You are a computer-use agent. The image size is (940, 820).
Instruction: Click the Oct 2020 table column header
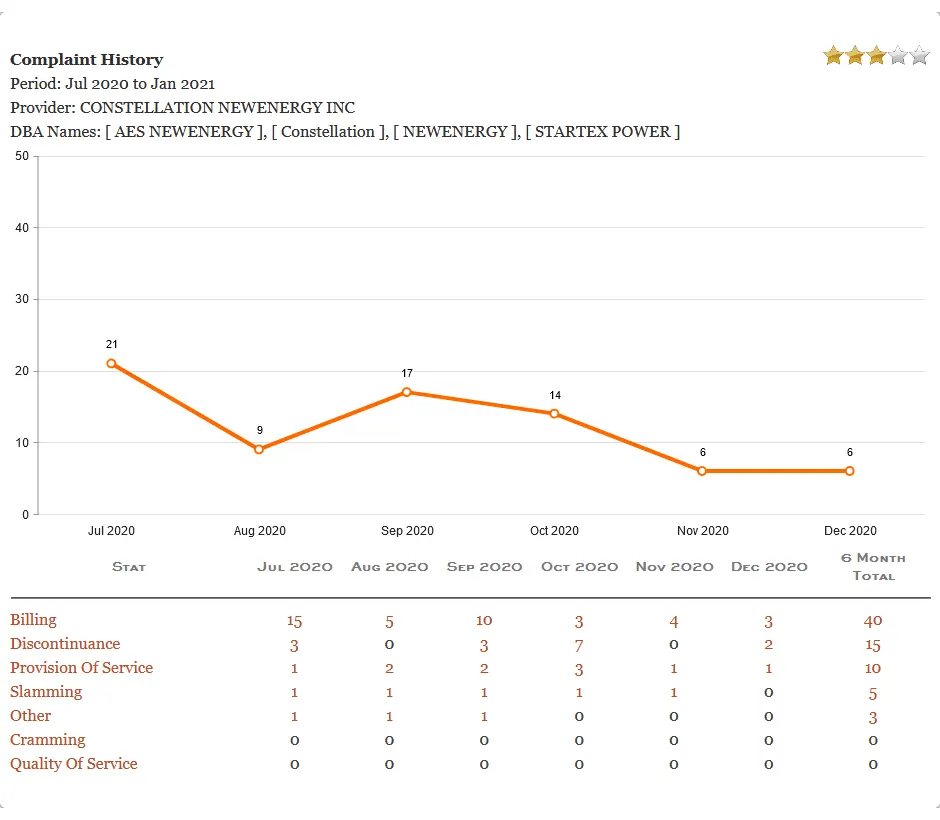[579, 567]
